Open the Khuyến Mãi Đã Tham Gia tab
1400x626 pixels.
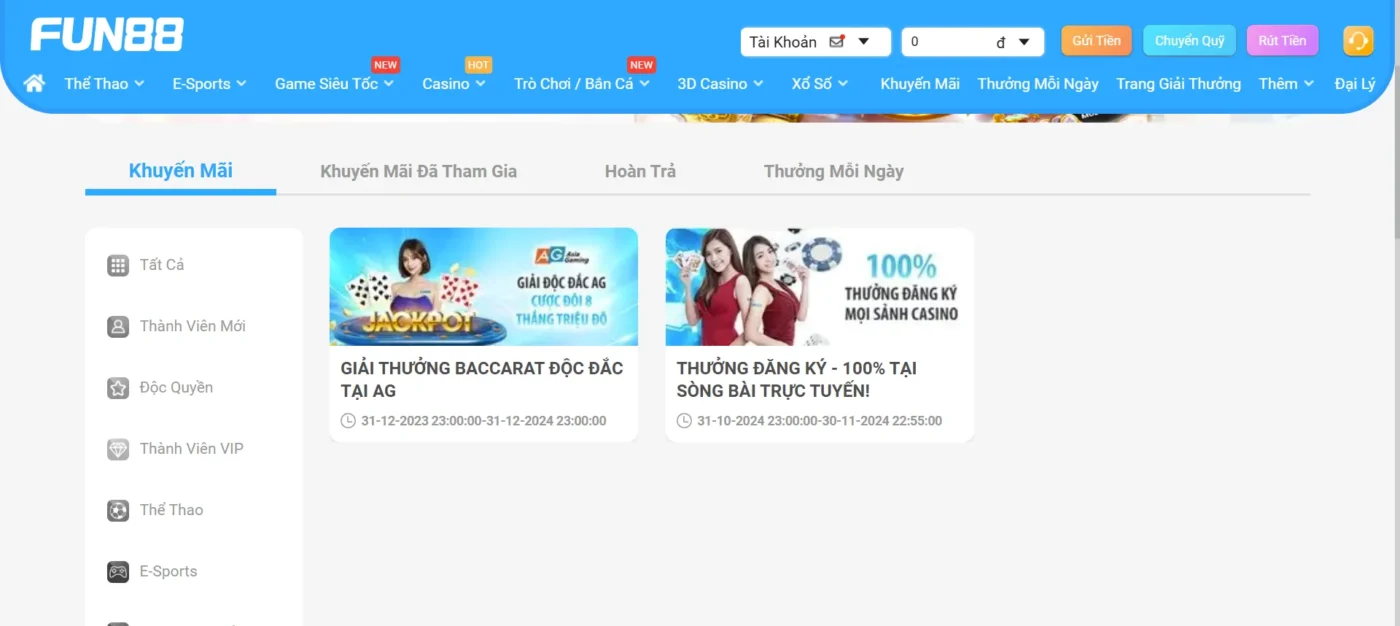click(417, 171)
